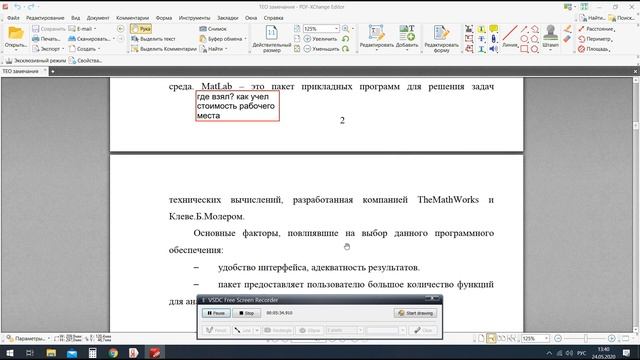Select the arrow drawing tool
This screenshot has height=360, width=640.
[x=524, y=29]
